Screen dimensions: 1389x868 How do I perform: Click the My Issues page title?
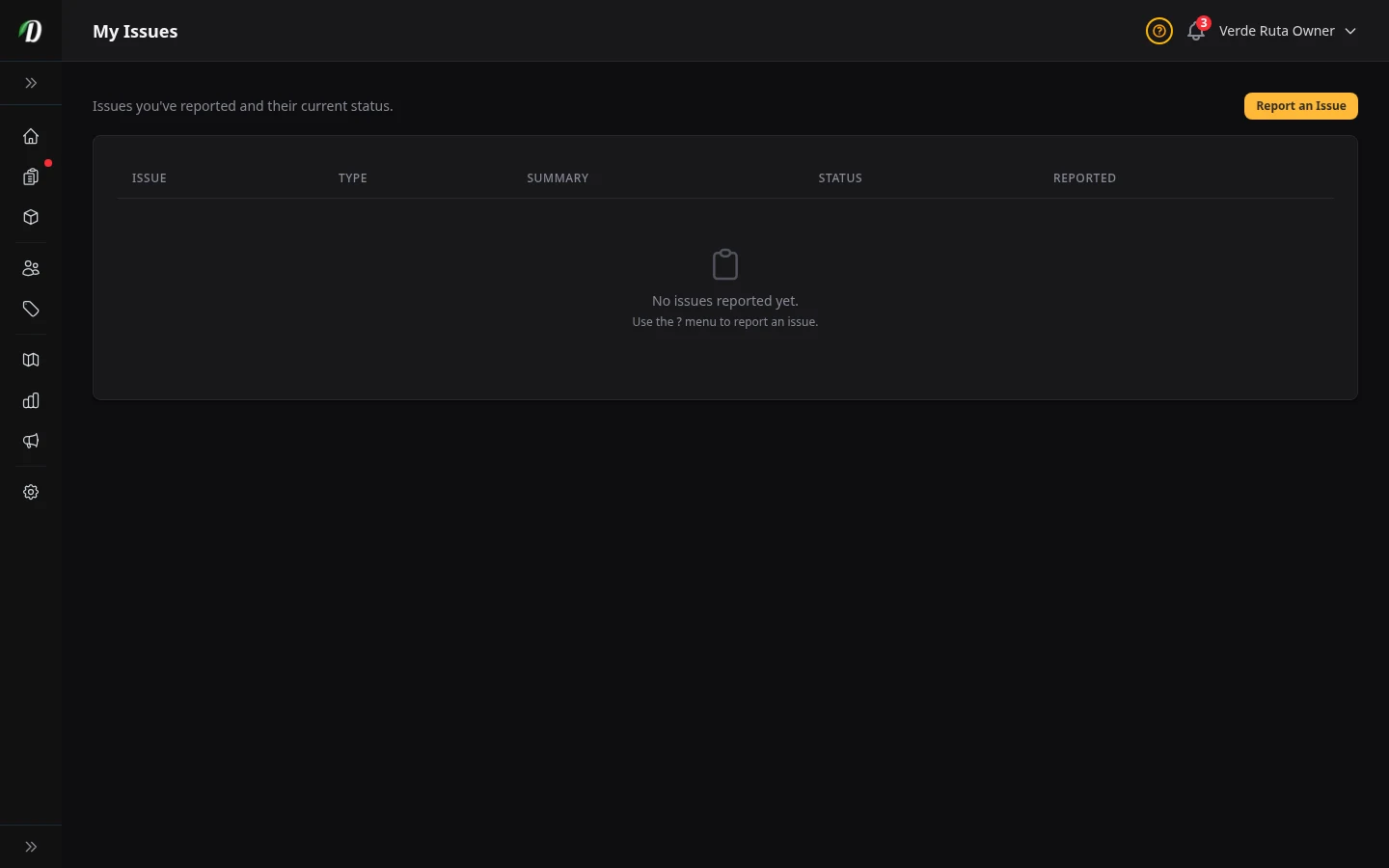tap(135, 31)
